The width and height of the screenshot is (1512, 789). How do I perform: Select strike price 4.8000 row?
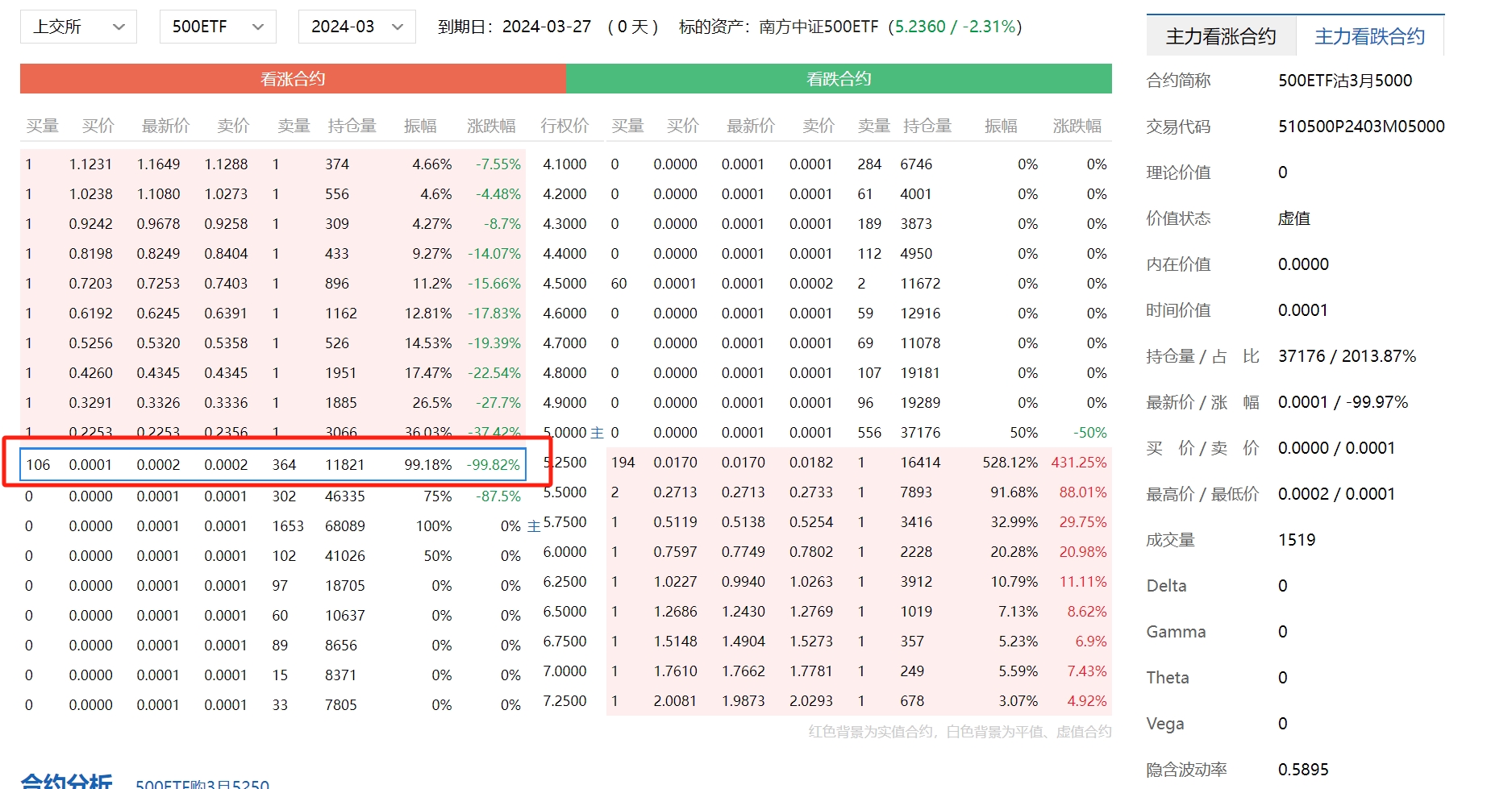(x=564, y=373)
